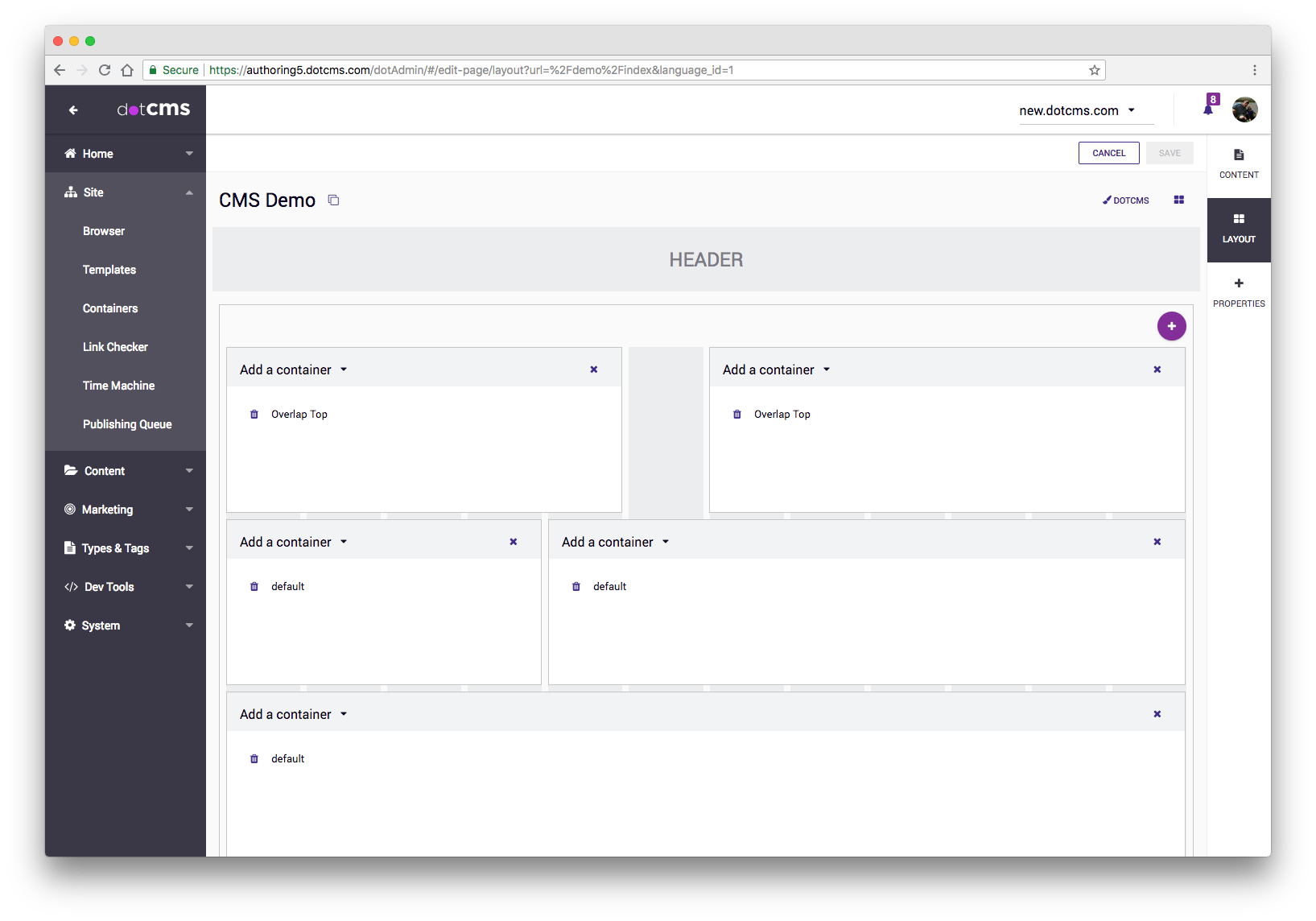This screenshot has width=1316, height=921.
Task: Delete the Overlap Top content with its trash icon
Action: click(254, 414)
